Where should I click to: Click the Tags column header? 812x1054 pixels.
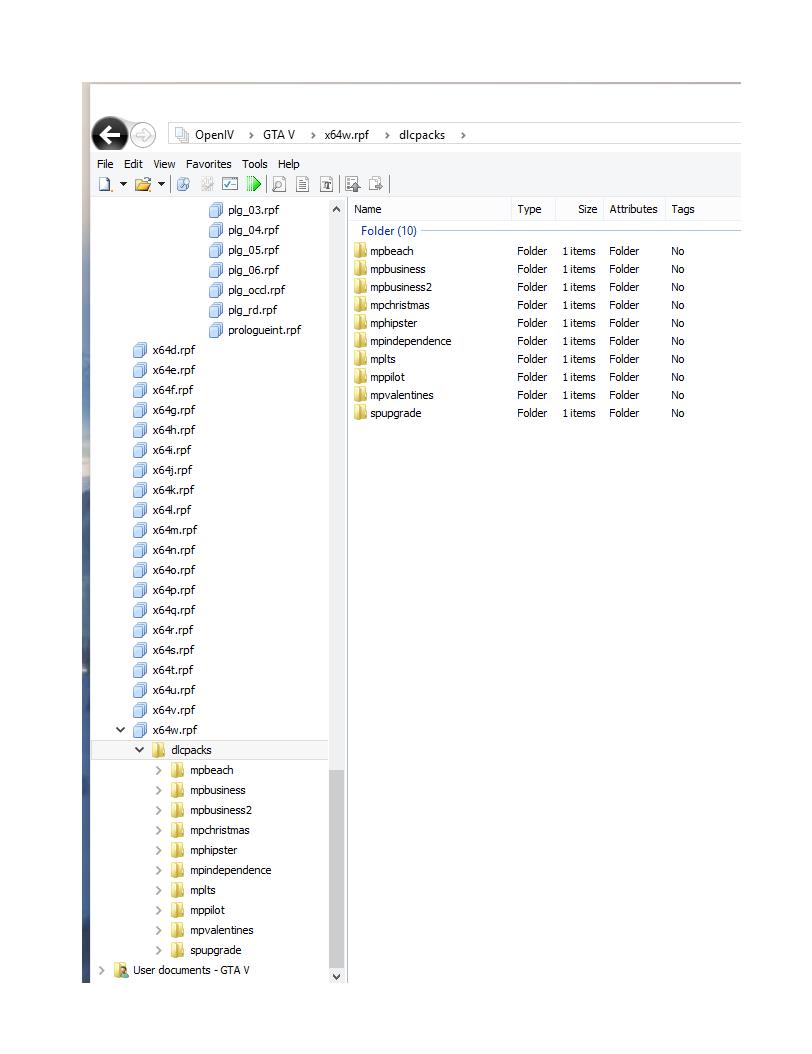[702, 209]
